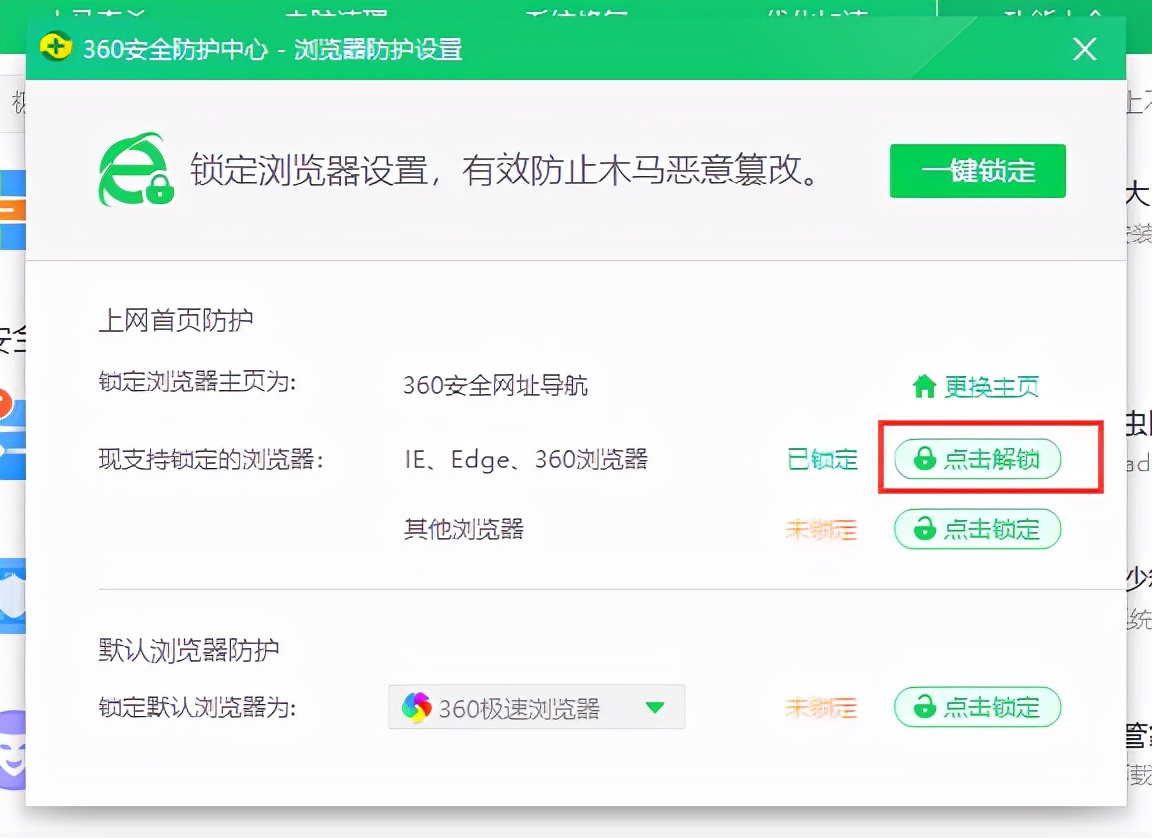1152x838 pixels.
Task: Click the 已锁定 status label
Action: point(821,459)
